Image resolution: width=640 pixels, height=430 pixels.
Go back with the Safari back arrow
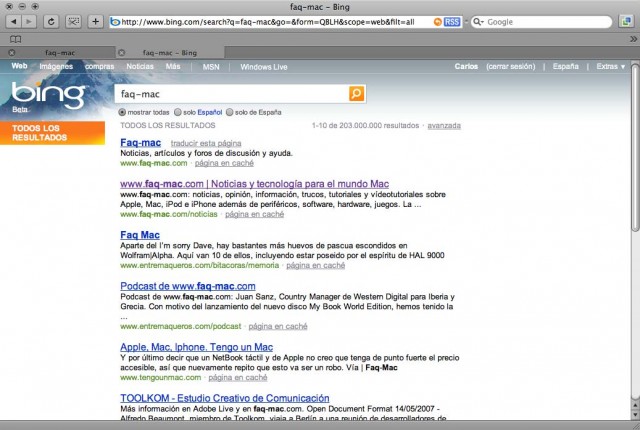pos(13,22)
